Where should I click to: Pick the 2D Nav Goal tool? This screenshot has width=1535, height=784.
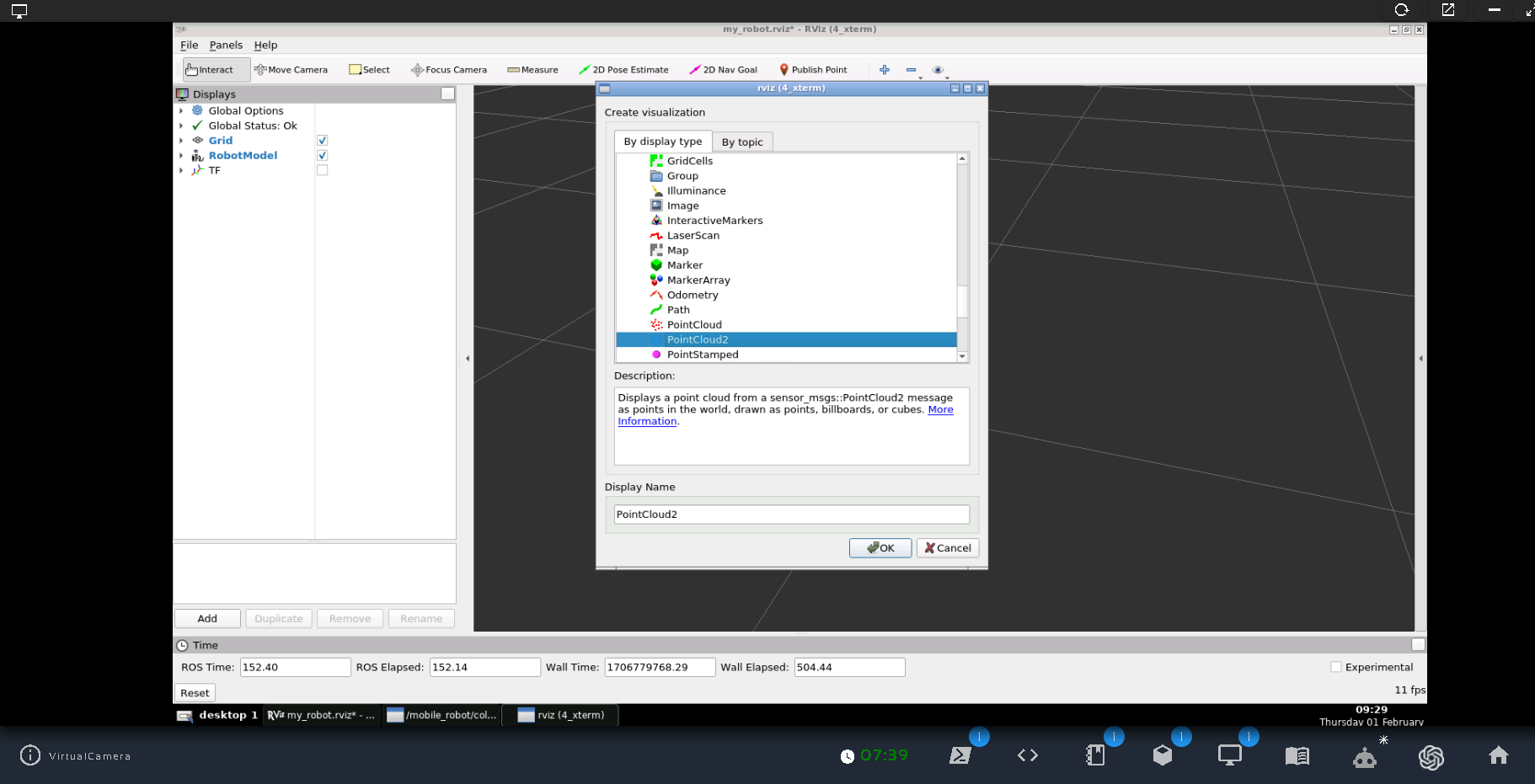[x=723, y=70]
